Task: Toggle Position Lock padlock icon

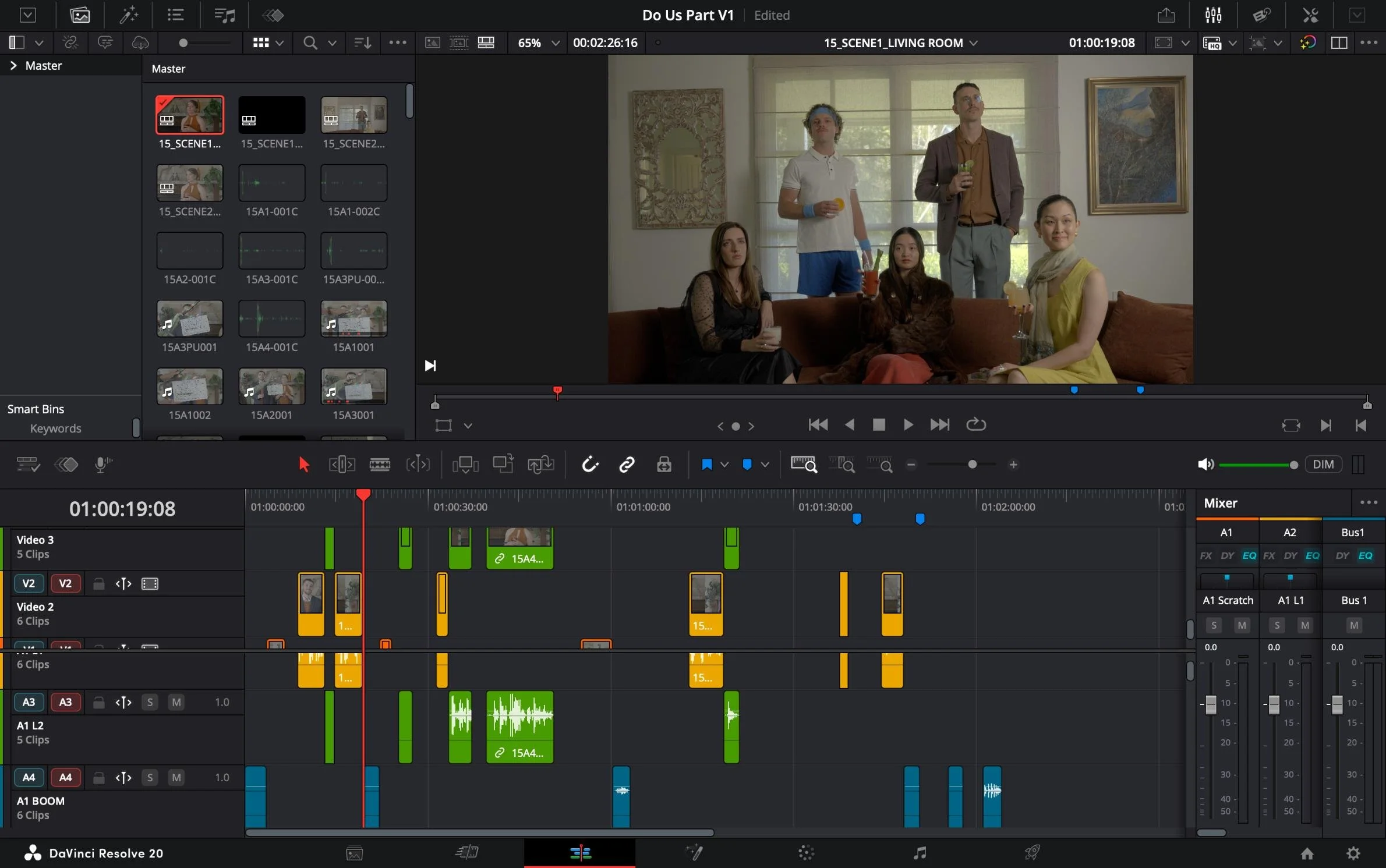Action: pyautogui.click(x=664, y=465)
